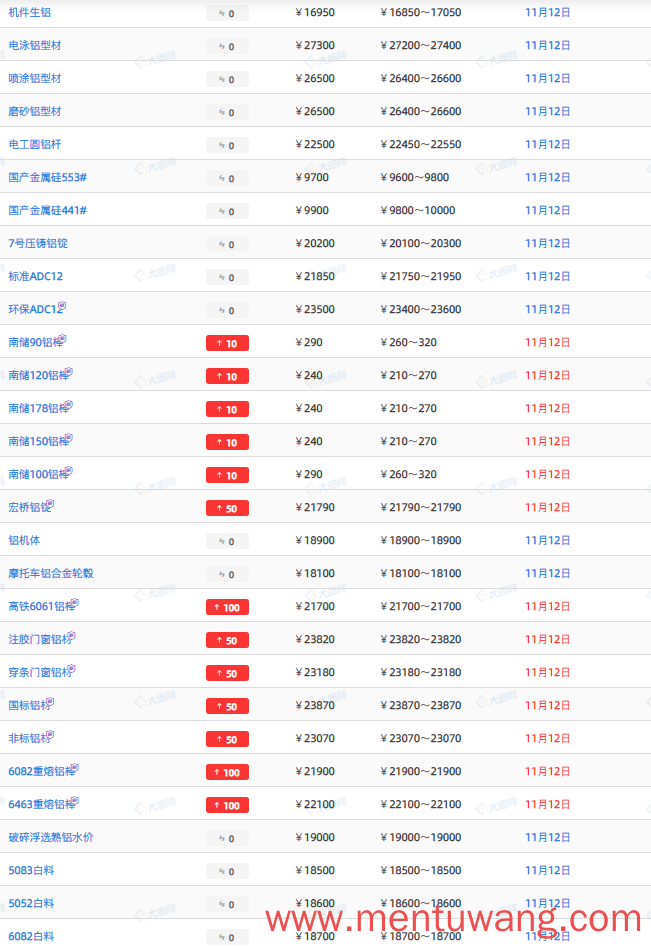Open the 南储150铝棒 link

(37, 441)
